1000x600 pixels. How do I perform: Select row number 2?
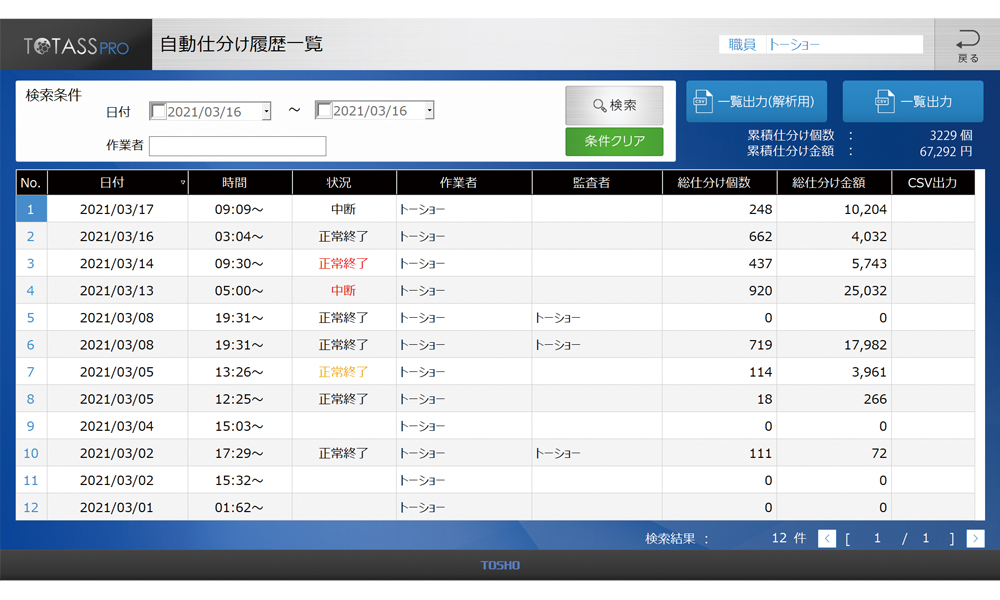tap(31, 237)
